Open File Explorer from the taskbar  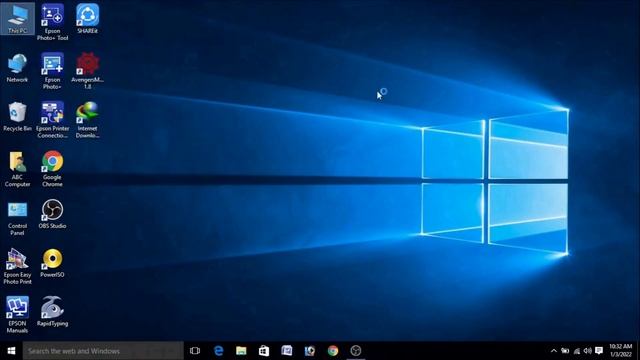tap(241, 351)
